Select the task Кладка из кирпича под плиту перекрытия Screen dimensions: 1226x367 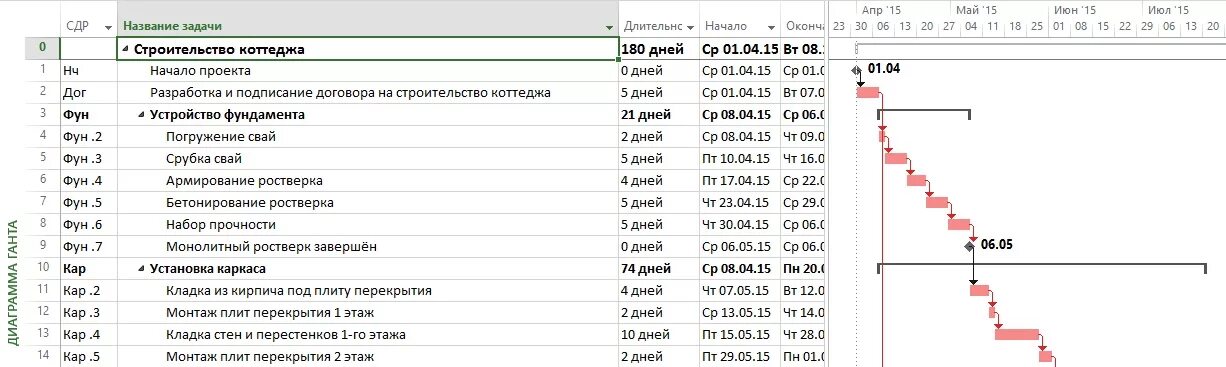click(298, 290)
